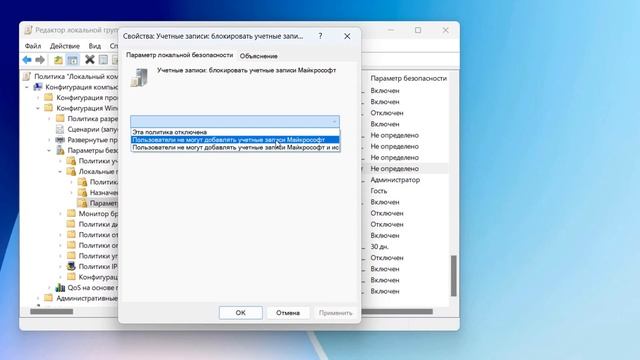Toggle the show/hide console tree icon

tap(73, 60)
